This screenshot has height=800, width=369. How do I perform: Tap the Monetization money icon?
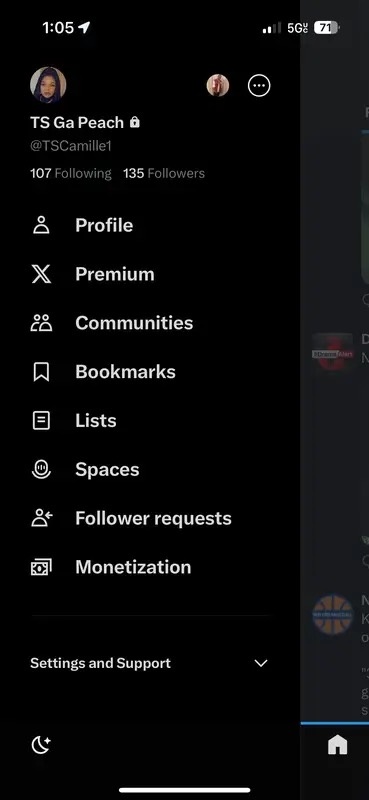point(41,567)
